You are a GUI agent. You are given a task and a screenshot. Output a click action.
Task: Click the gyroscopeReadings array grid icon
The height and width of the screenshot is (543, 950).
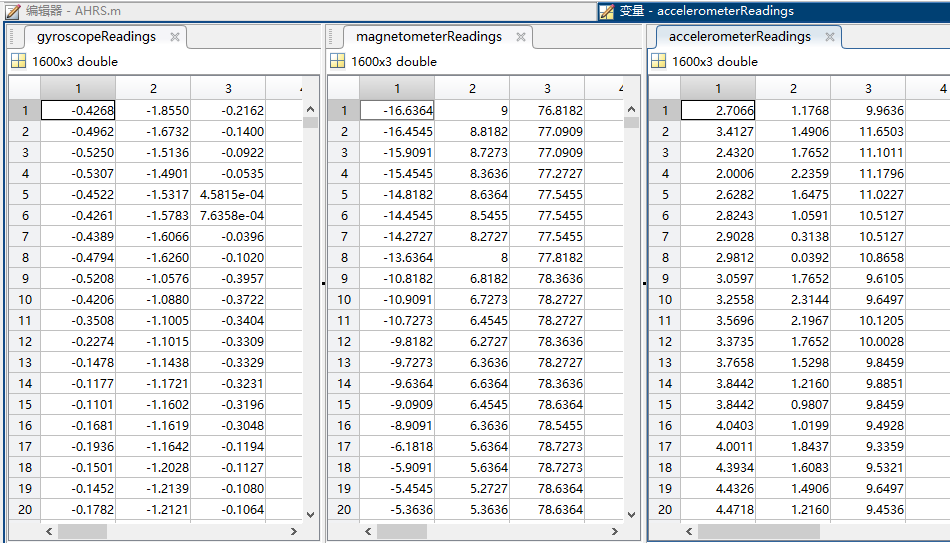pyautogui.click(x=19, y=61)
